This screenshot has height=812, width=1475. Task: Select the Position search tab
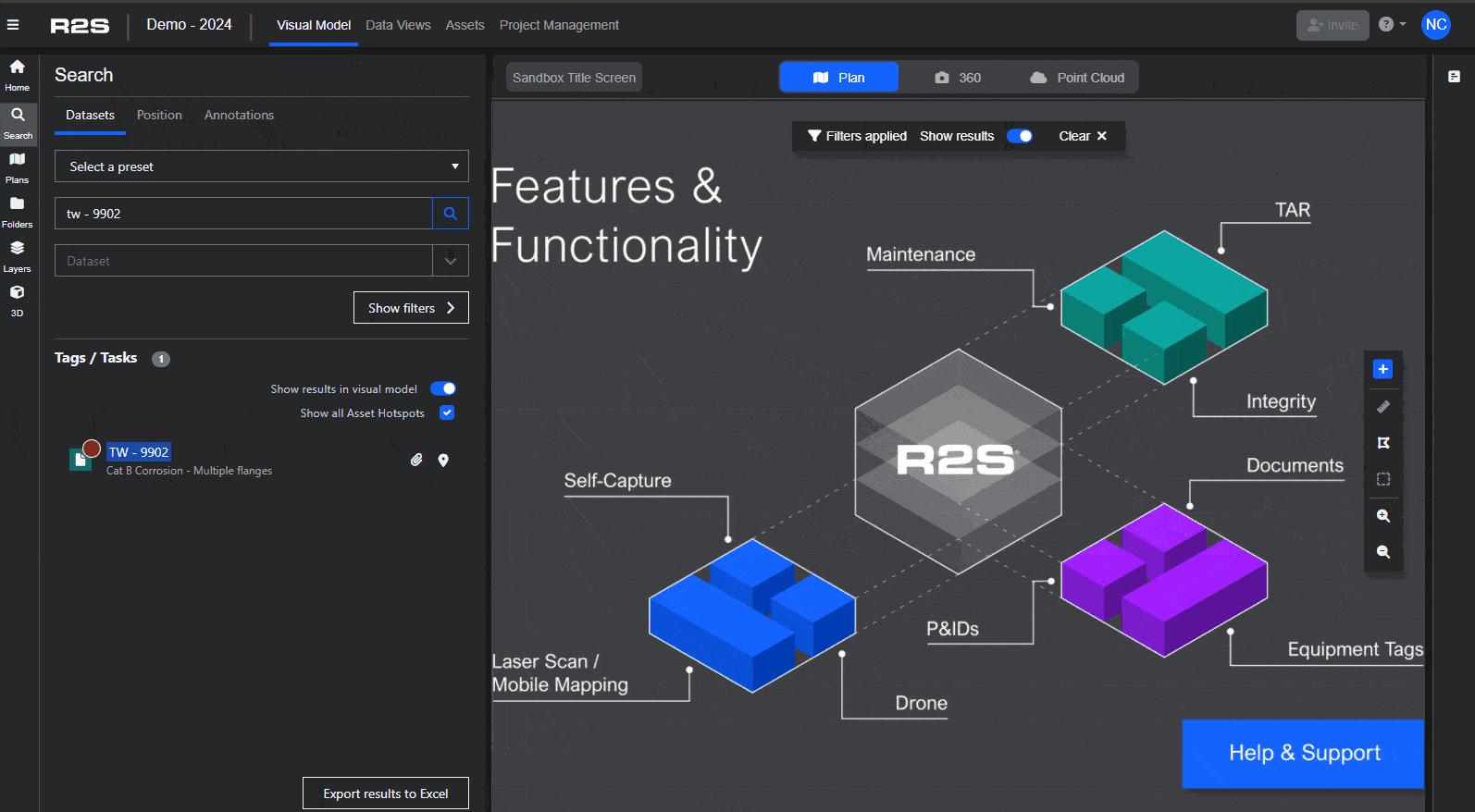[x=159, y=116]
